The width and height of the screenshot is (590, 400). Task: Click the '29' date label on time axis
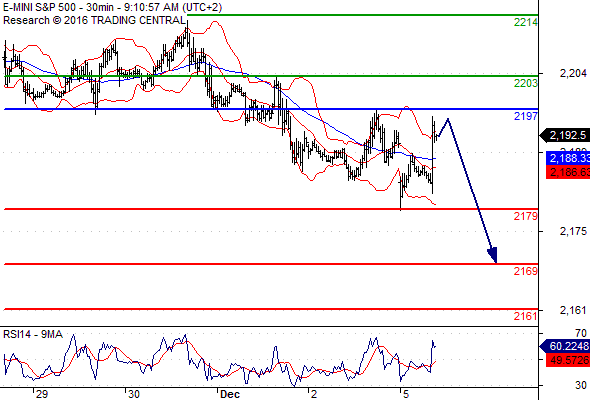[x=42, y=394]
